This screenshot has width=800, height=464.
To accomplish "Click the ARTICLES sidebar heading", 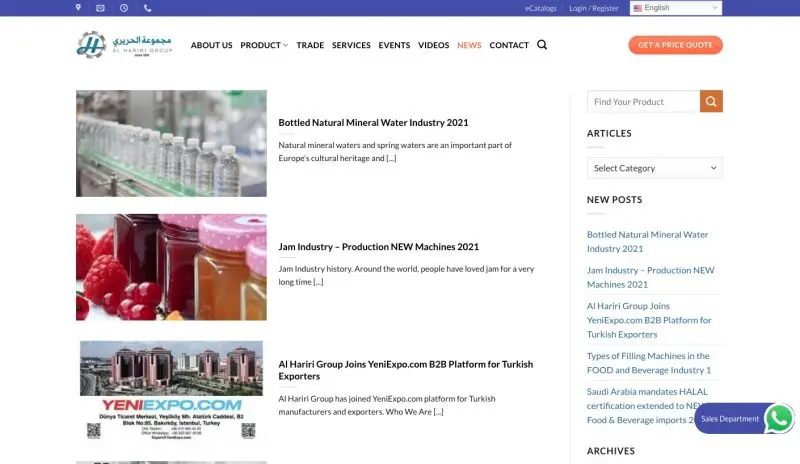I will pos(609,133).
